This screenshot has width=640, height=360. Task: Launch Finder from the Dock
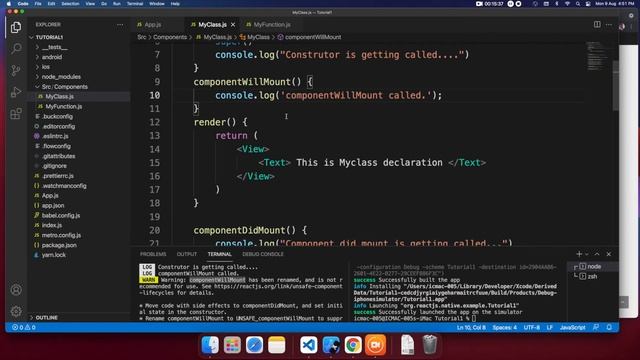210,345
